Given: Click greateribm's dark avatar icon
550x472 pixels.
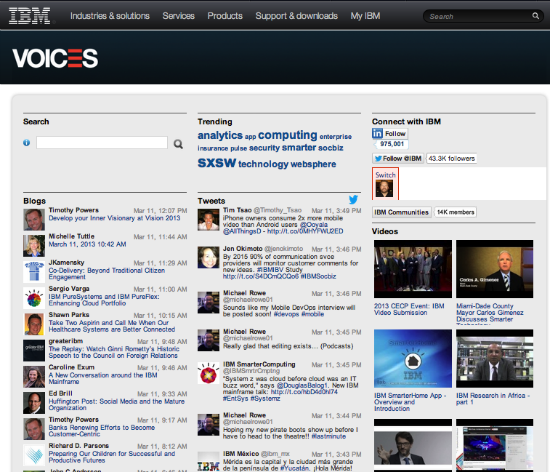Looking at the screenshot, I should pyautogui.click(x=34, y=350).
